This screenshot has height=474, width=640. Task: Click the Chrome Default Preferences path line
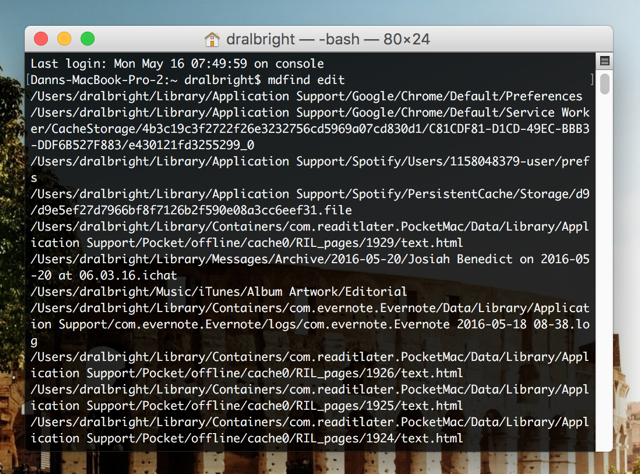tap(306, 96)
